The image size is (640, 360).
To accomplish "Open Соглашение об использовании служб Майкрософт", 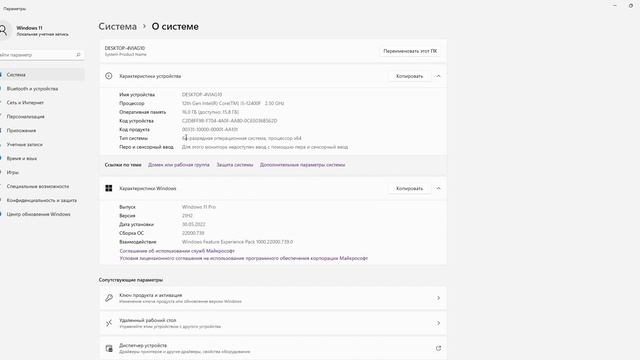I will (x=177, y=251).
